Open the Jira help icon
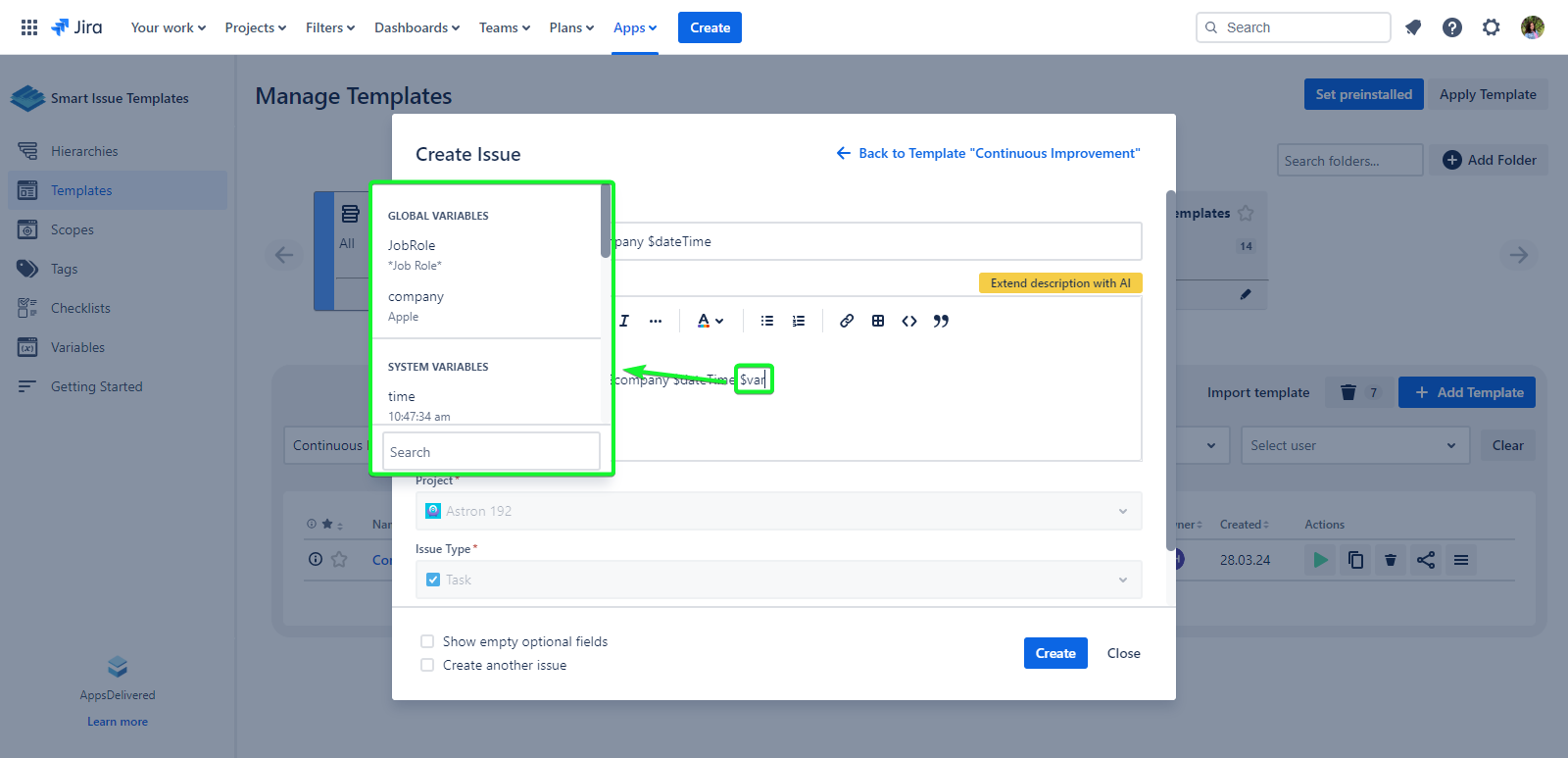This screenshot has width=1568, height=758. (1452, 27)
